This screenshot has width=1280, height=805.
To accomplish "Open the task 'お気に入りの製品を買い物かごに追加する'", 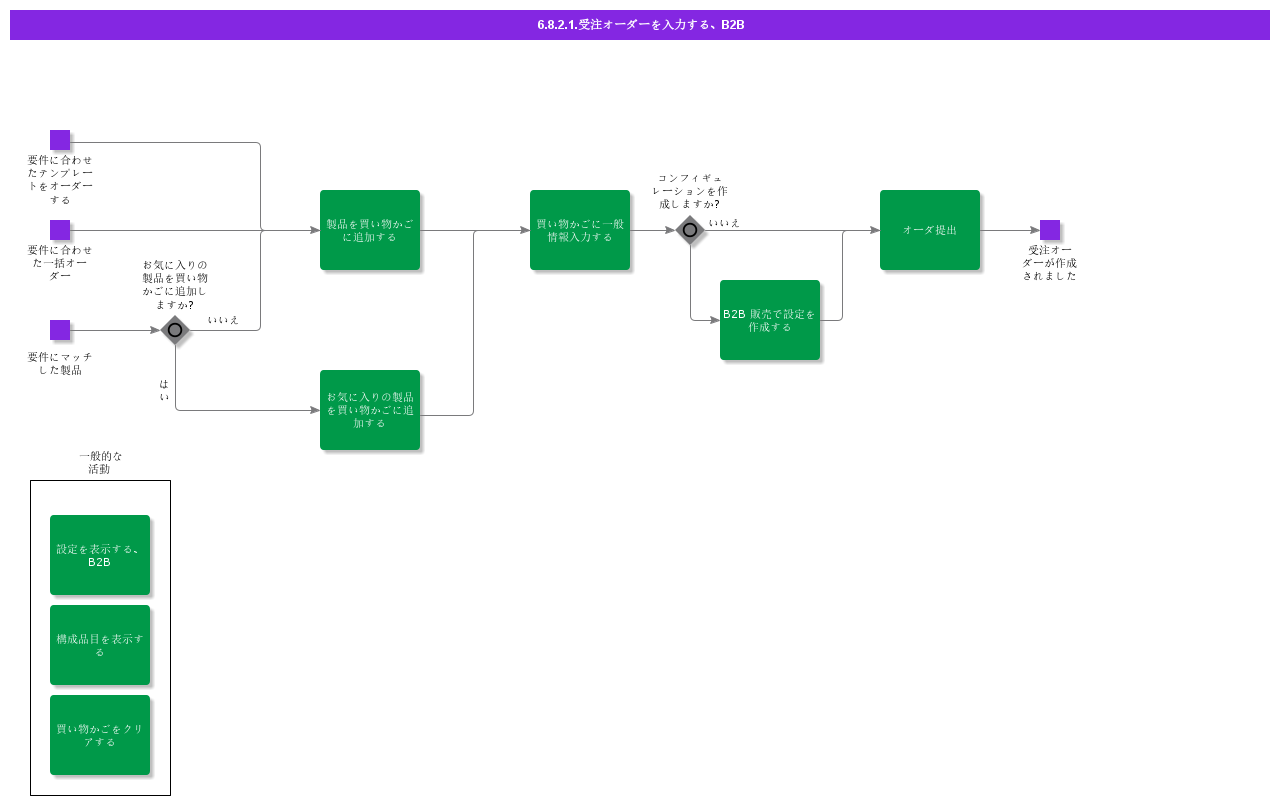I will pos(370,410).
